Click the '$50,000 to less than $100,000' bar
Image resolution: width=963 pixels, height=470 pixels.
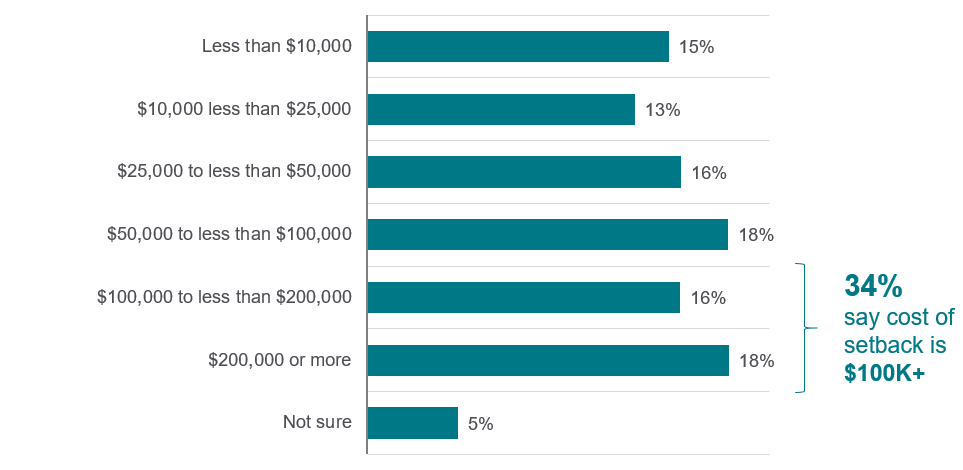click(x=547, y=235)
